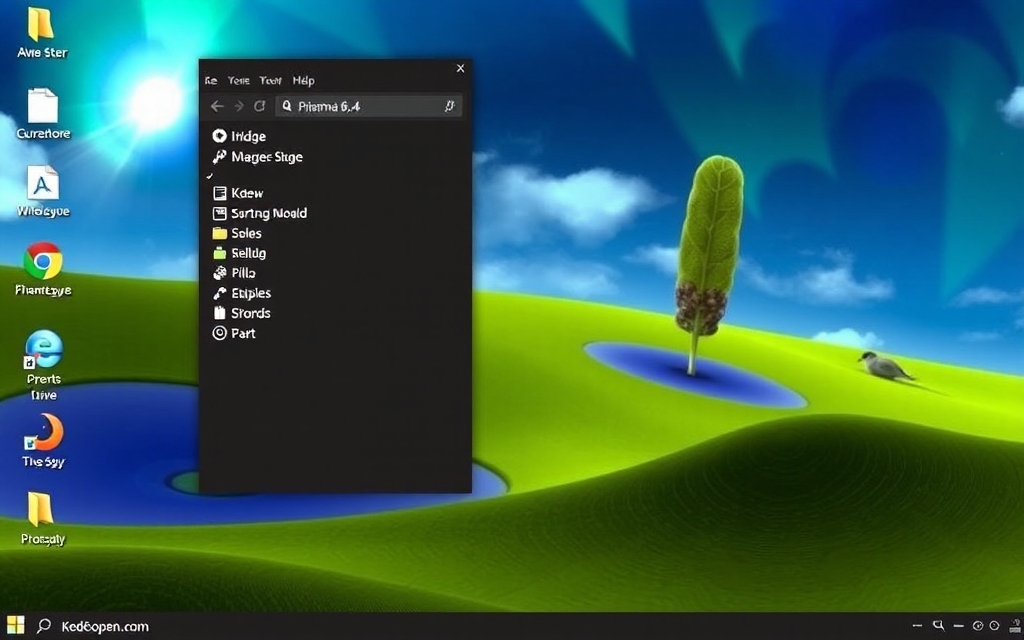Launch the Firefox 'The Sgy' desktop icon
Viewport: 1024px width, 640px height.
[44, 432]
